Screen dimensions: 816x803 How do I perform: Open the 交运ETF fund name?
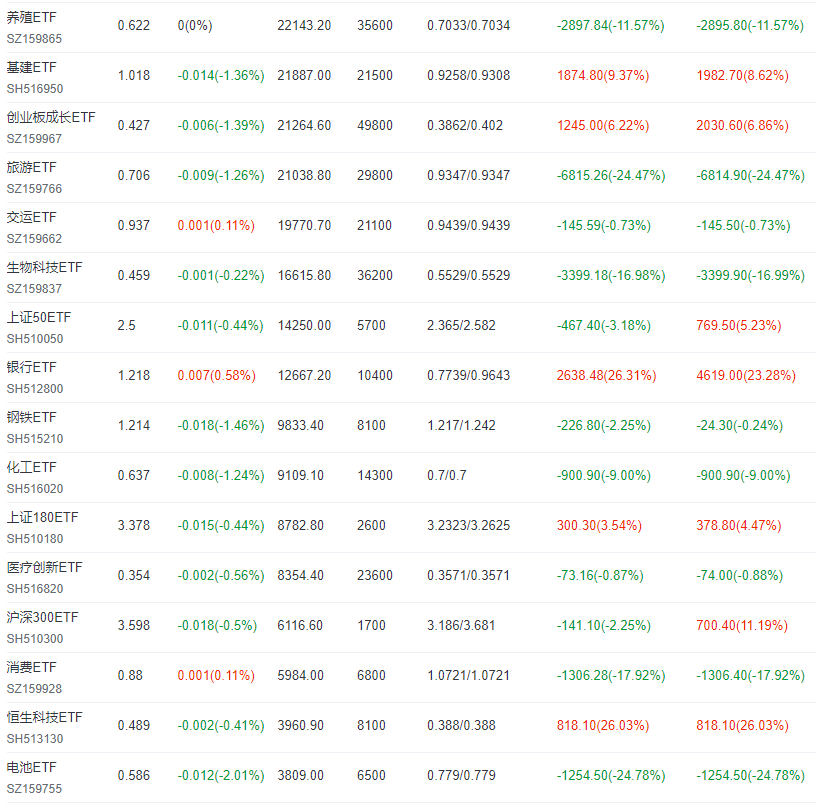(31, 217)
